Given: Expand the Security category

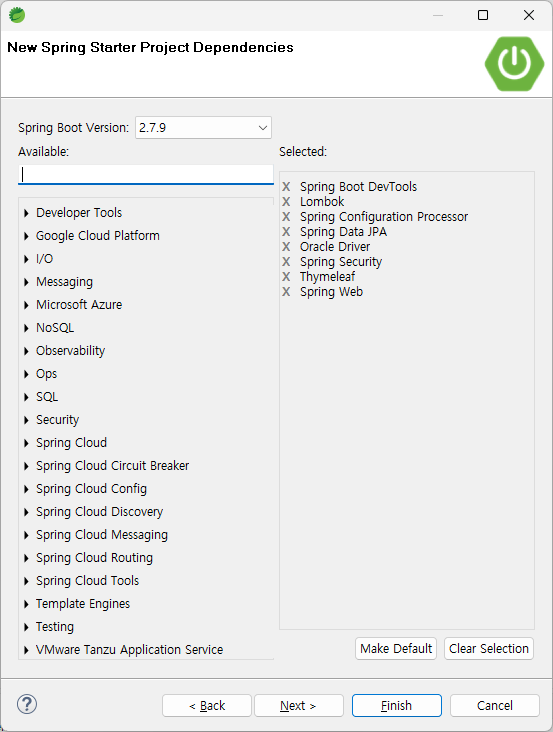Looking at the screenshot, I should tap(26, 420).
